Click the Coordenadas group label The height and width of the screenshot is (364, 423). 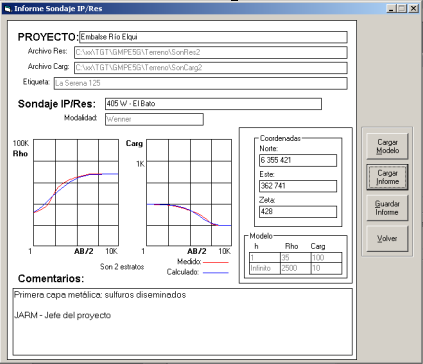280,138
